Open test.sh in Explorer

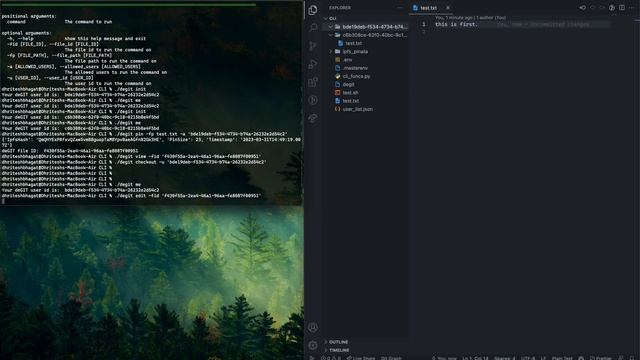[x=350, y=93]
